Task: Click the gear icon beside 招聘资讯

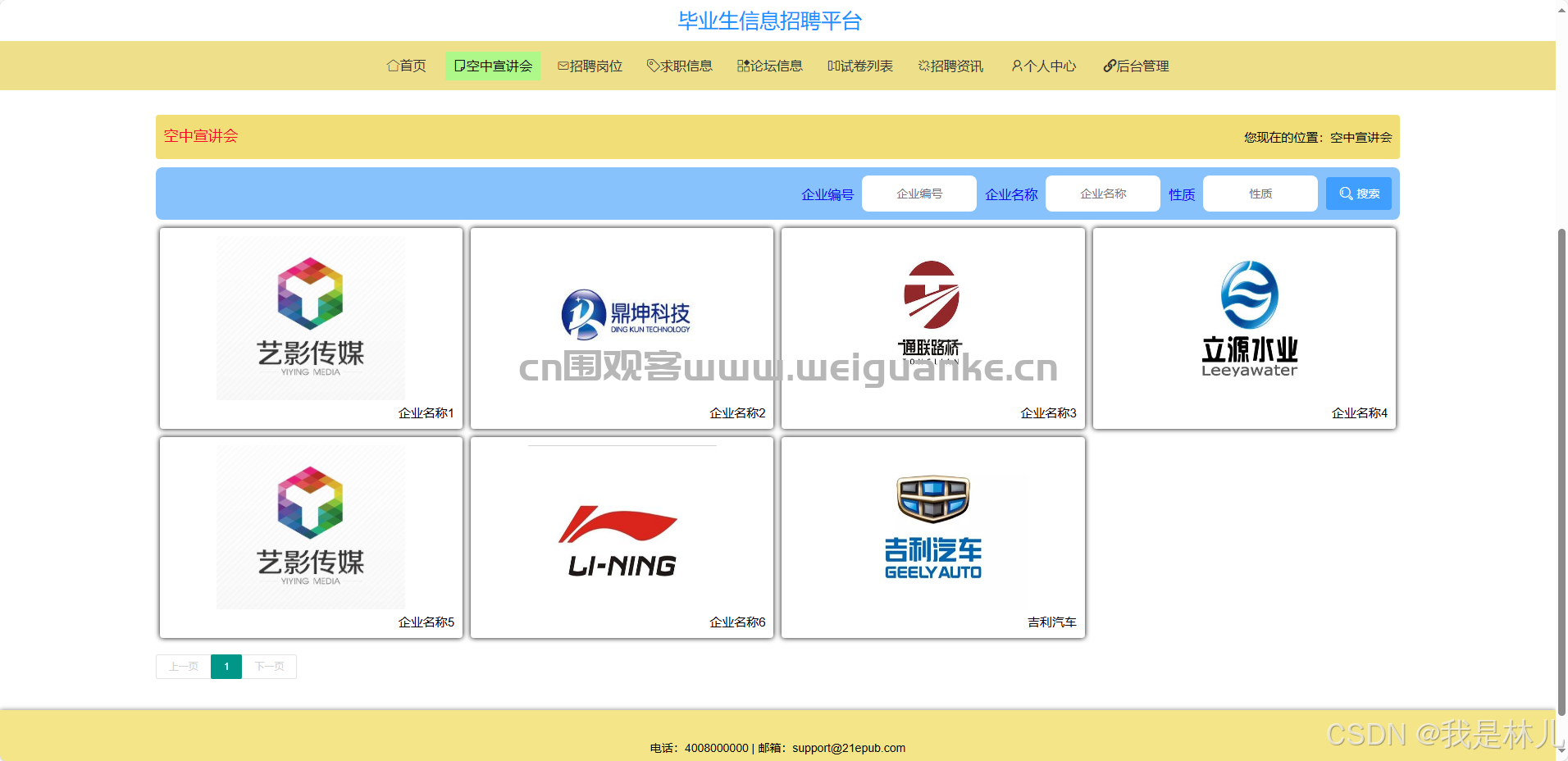Action: click(924, 66)
